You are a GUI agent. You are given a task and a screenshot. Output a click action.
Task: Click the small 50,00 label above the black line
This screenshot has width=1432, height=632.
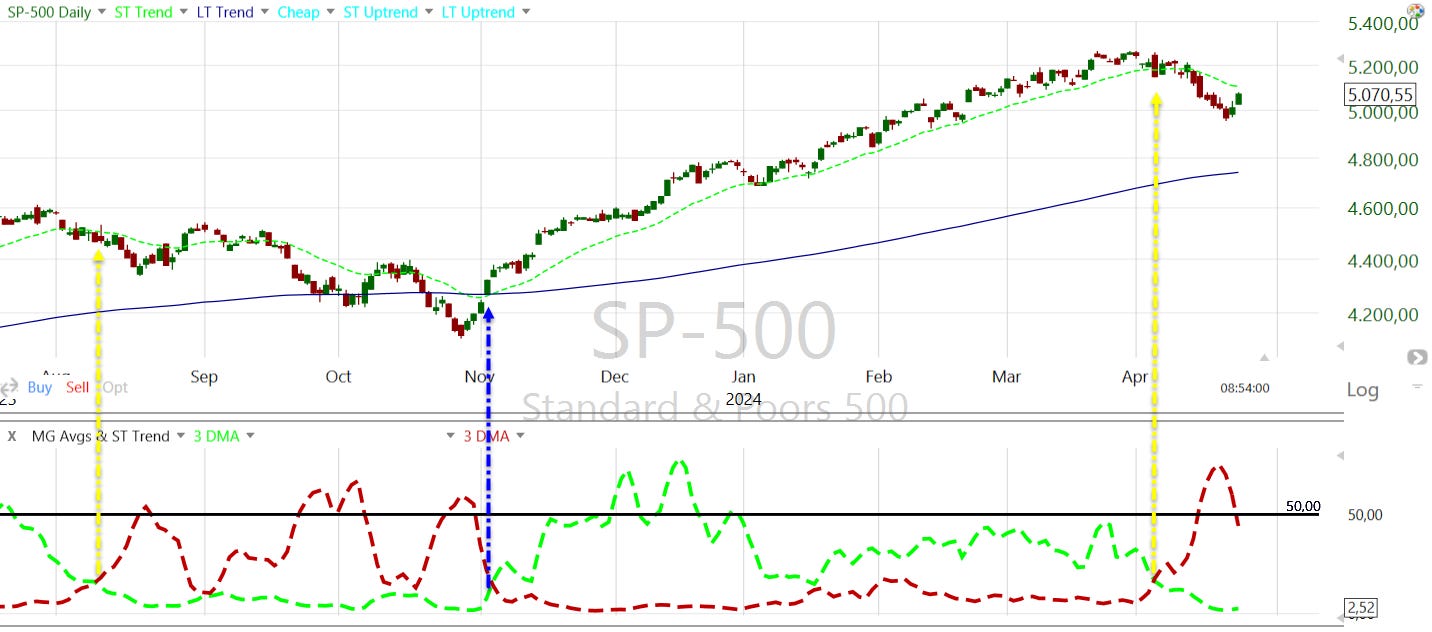(x=1302, y=506)
